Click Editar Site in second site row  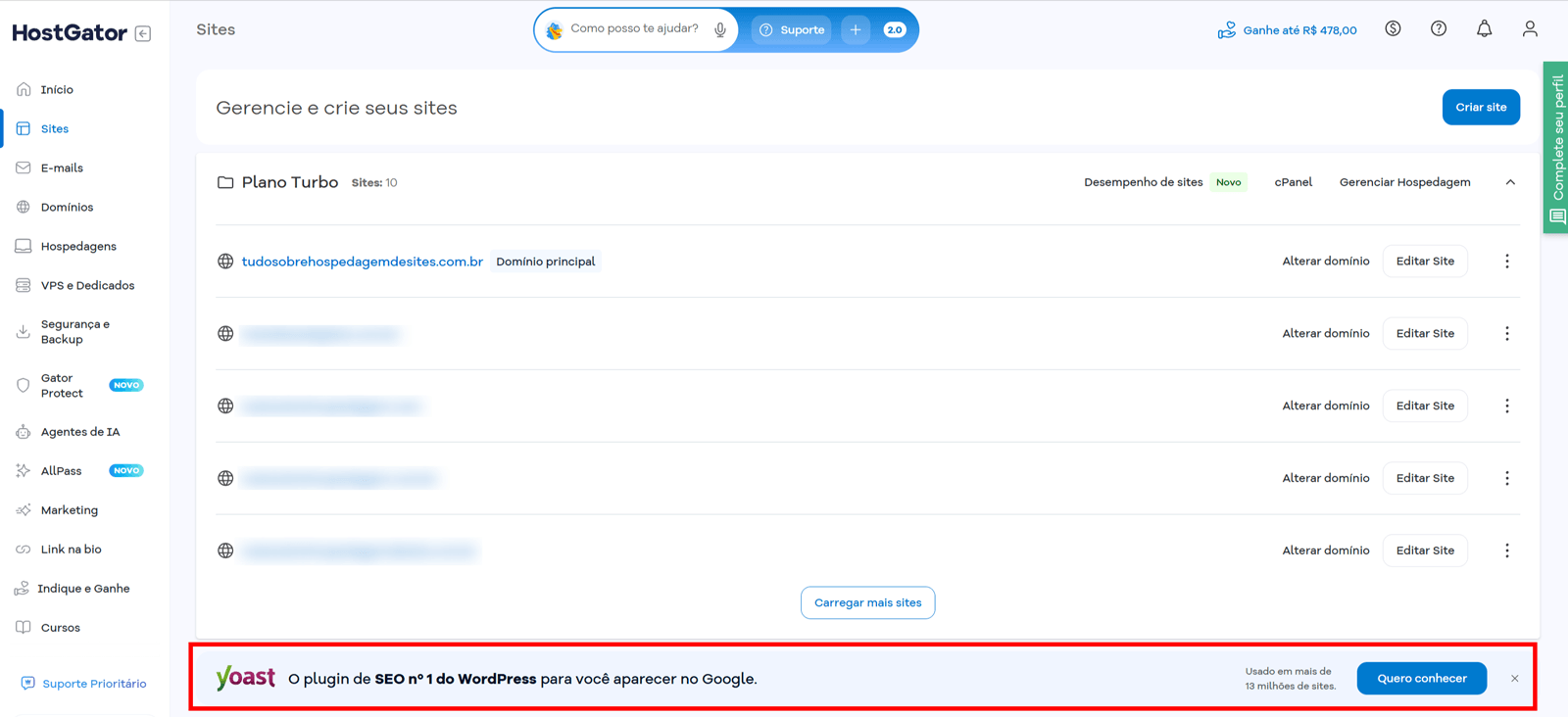[x=1425, y=334]
